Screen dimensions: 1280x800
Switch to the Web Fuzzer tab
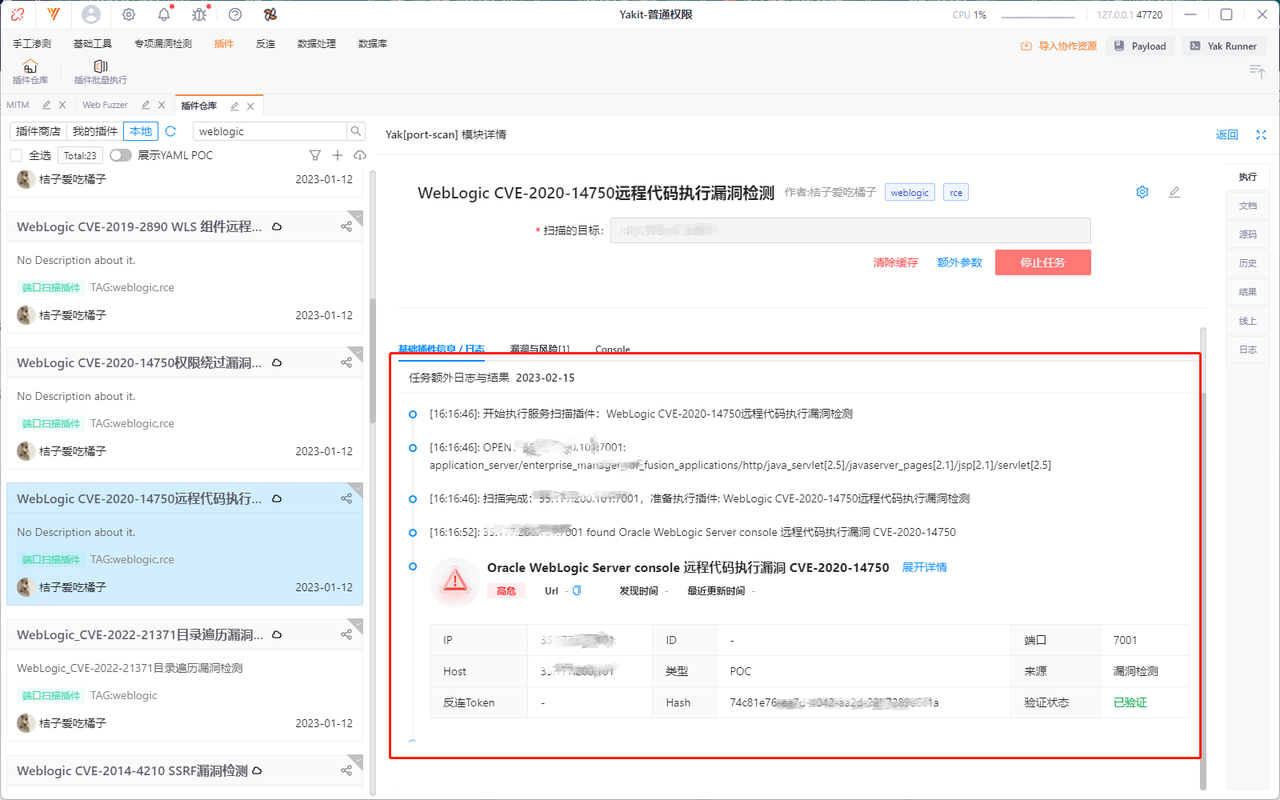[105, 105]
